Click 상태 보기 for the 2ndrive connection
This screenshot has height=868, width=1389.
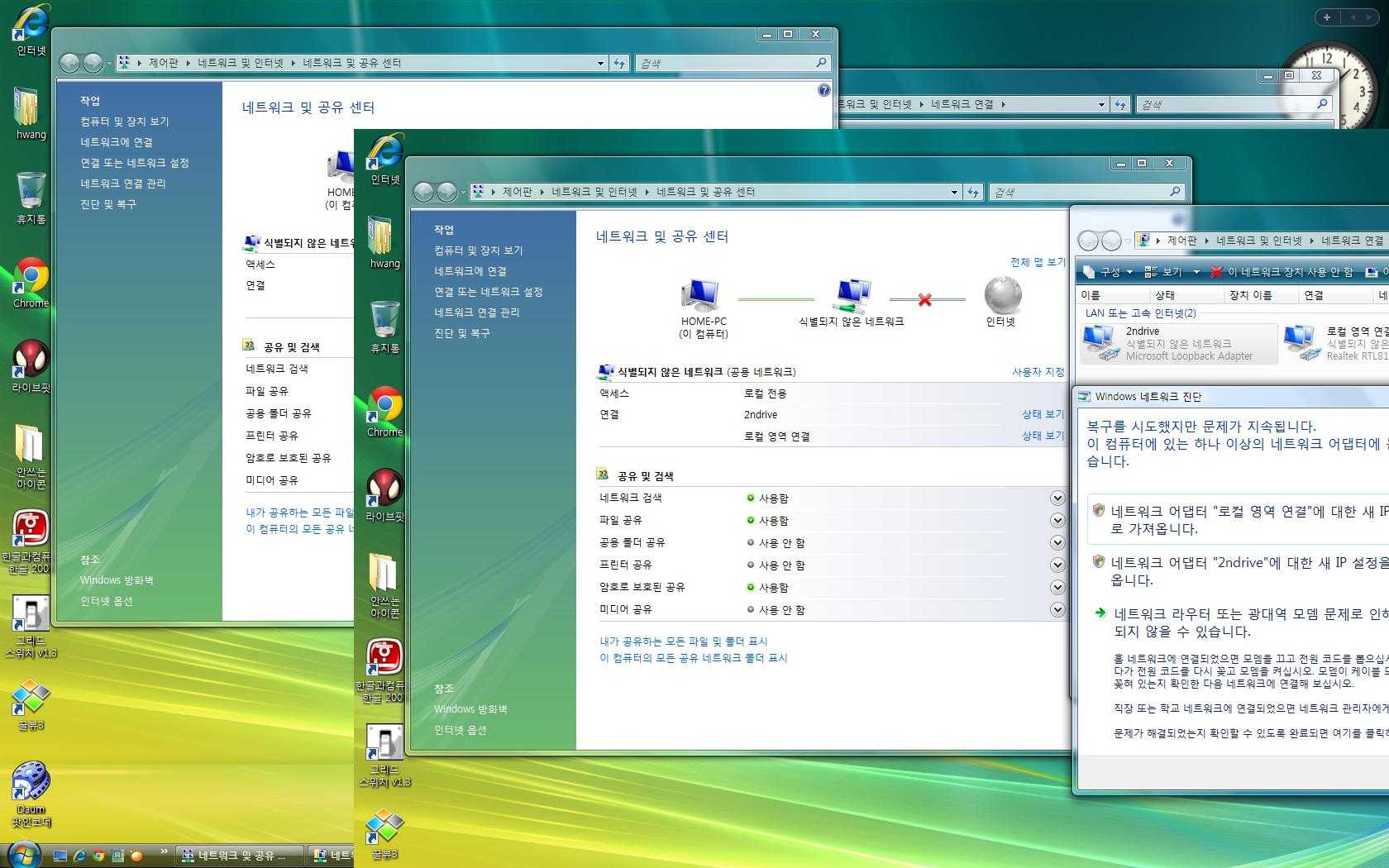tap(1043, 414)
